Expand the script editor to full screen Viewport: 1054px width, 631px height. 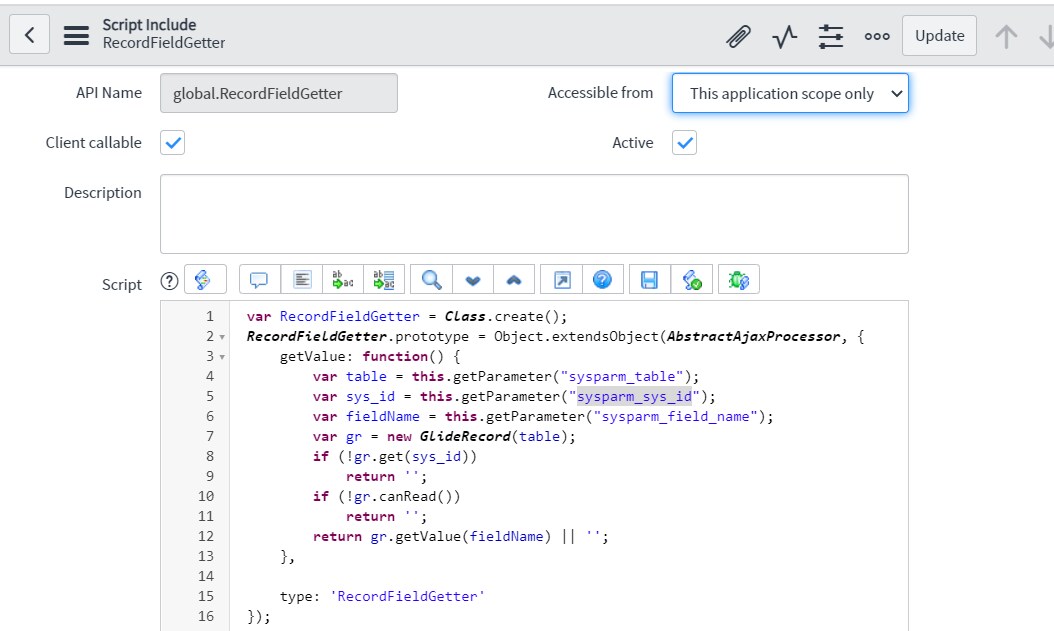pyautogui.click(x=561, y=279)
